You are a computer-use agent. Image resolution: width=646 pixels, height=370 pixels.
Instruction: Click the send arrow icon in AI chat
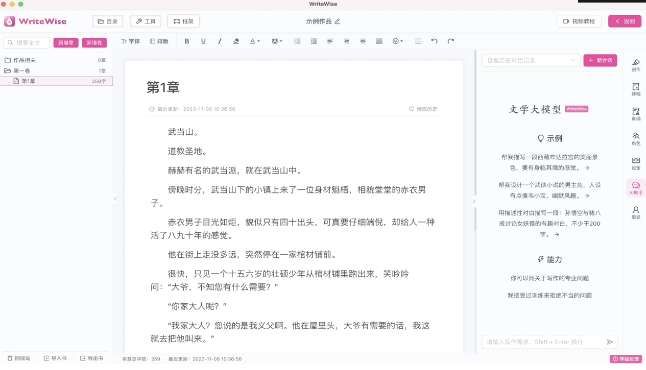610,342
